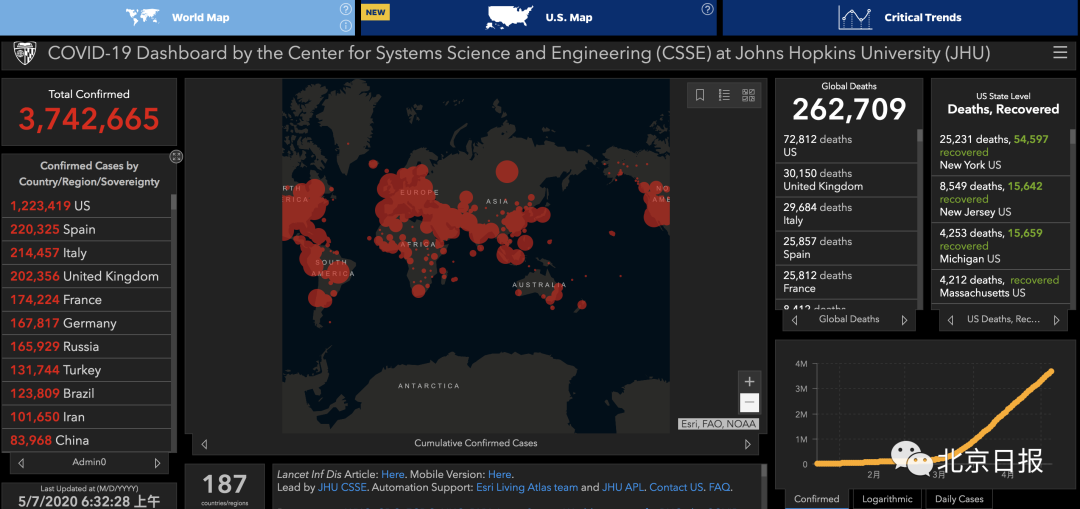This screenshot has height=509, width=1080.
Task: Show the map legend list icon
Action: click(724, 95)
